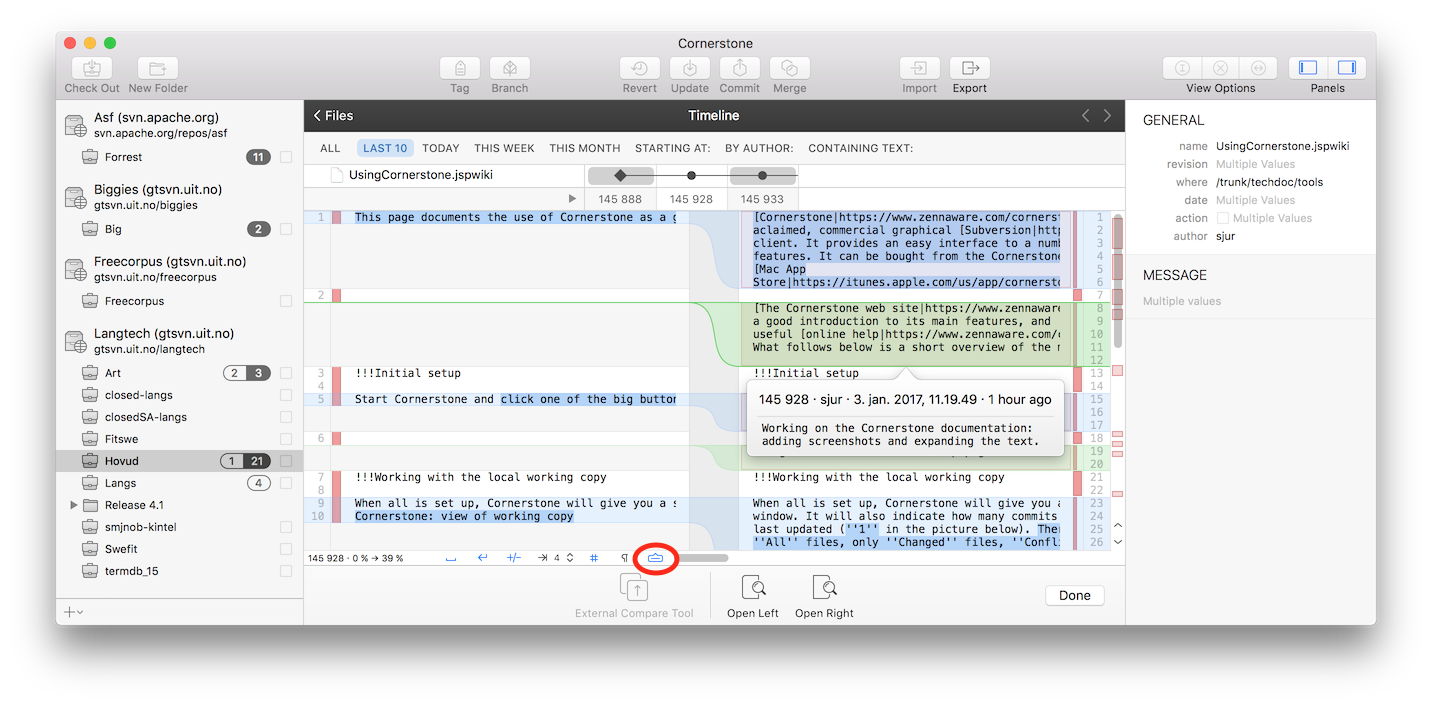Click the Update toolbar icon
Image resolution: width=1432 pixels, height=705 pixels.
tap(690, 68)
